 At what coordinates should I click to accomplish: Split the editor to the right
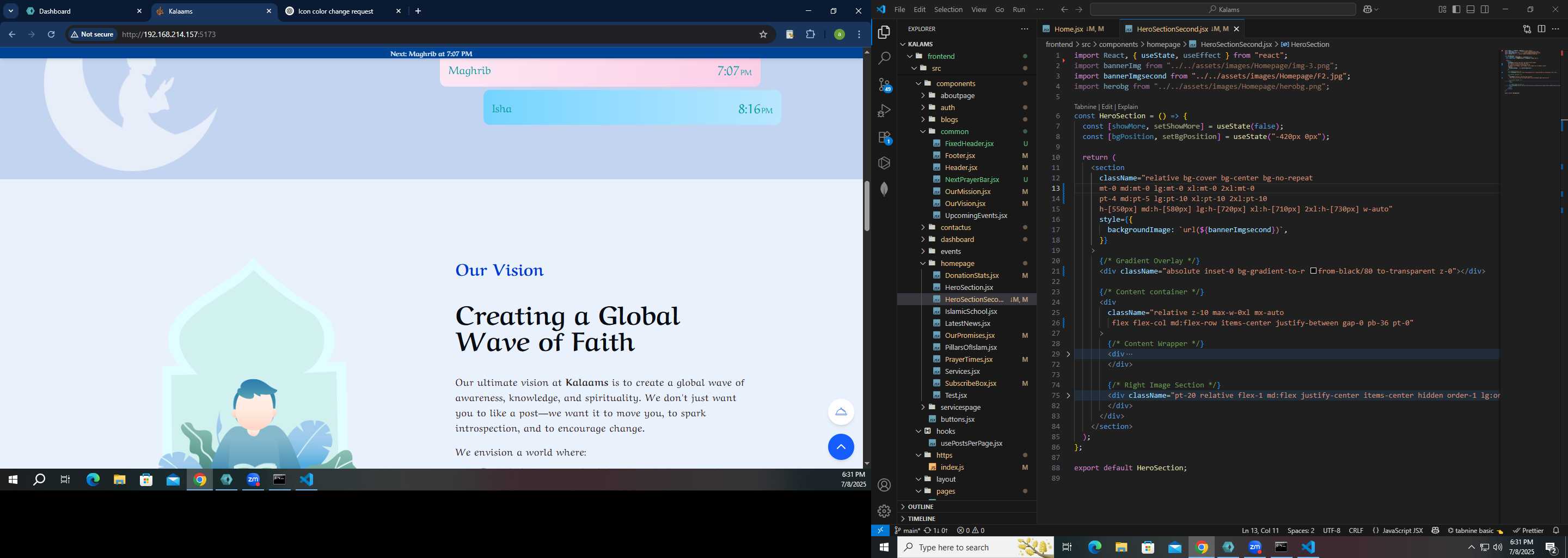1541,29
